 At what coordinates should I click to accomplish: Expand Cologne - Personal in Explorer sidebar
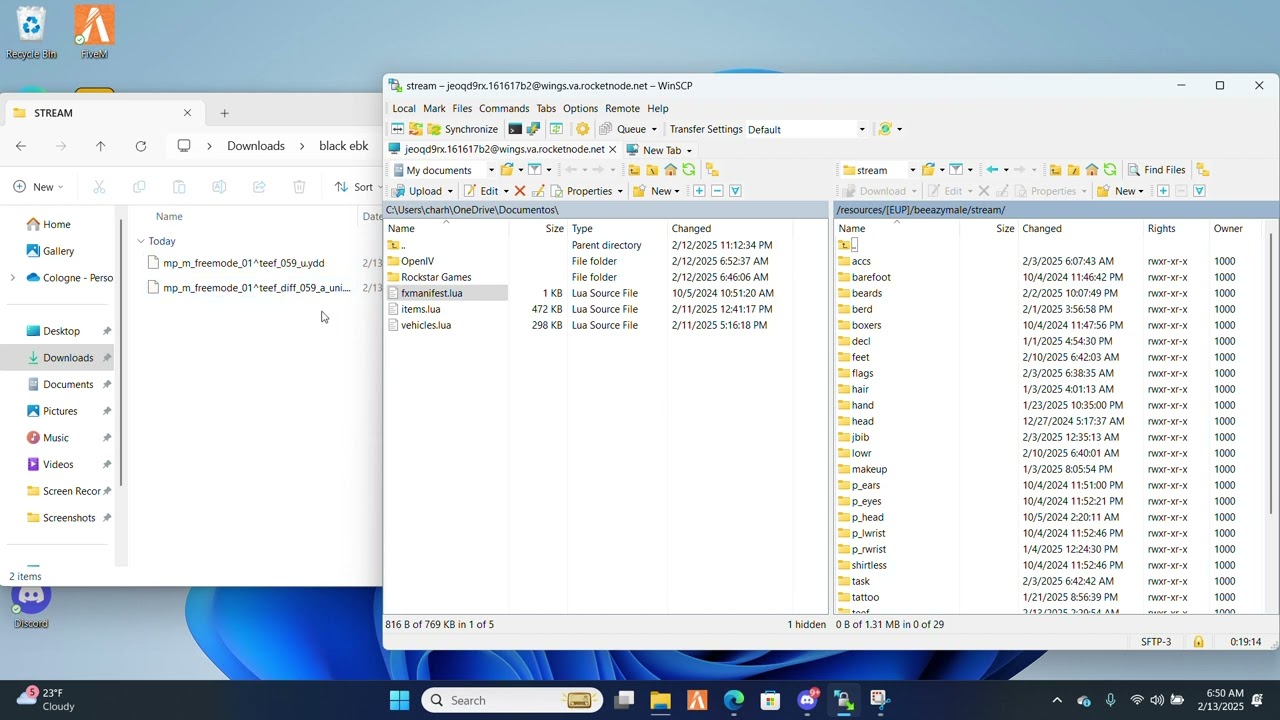click(x=12, y=278)
